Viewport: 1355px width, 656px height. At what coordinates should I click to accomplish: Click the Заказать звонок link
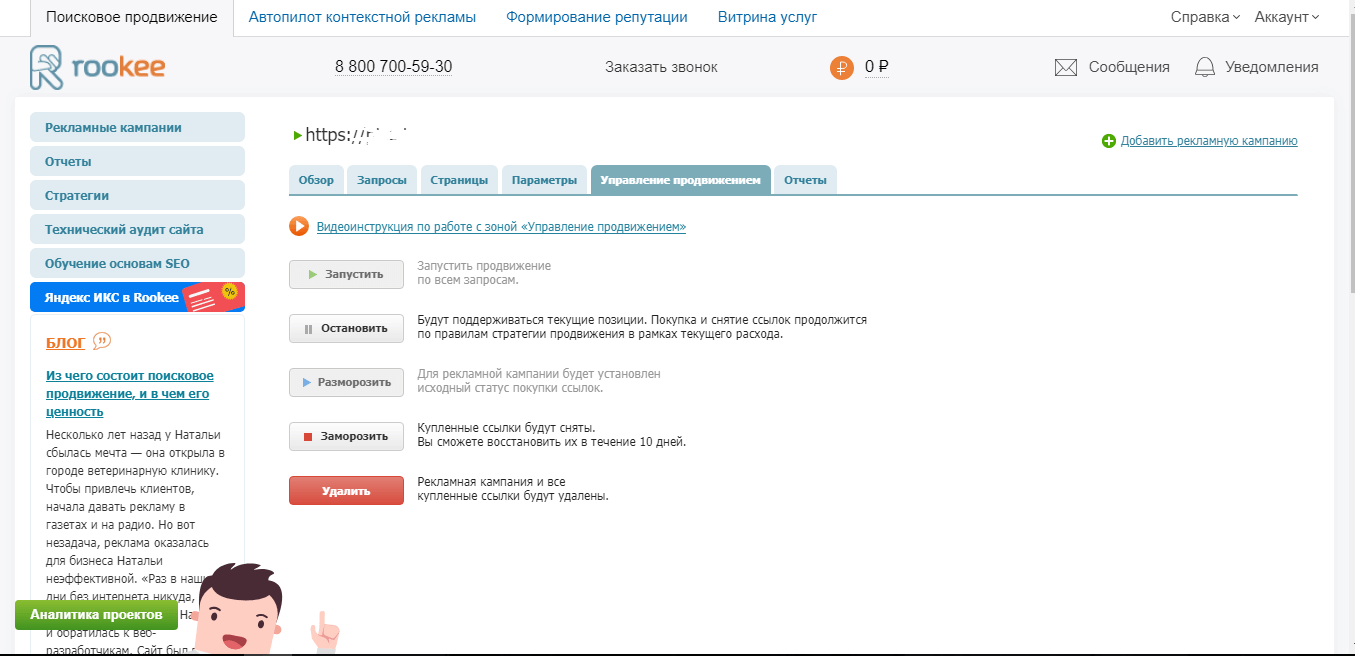click(x=661, y=67)
